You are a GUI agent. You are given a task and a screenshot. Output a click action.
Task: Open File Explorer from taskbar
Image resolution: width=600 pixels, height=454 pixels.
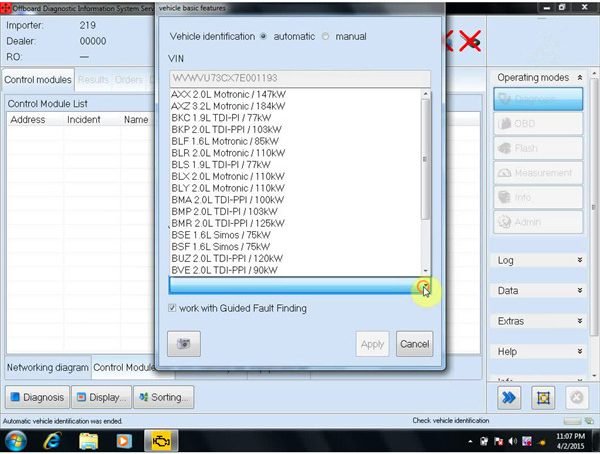pos(88,441)
